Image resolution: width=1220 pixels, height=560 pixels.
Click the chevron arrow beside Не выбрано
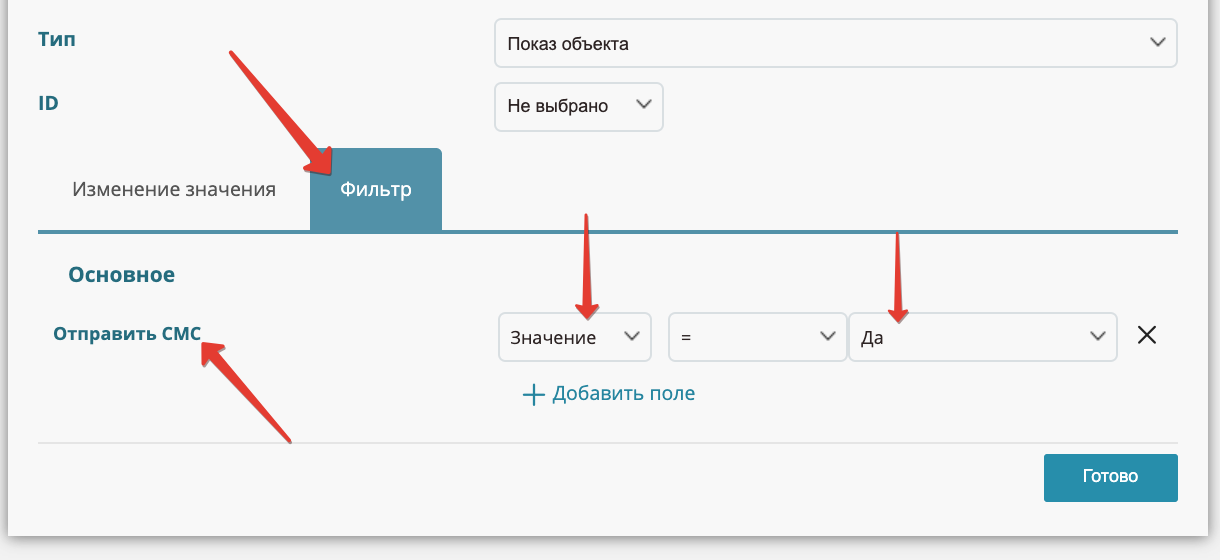click(x=643, y=105)
